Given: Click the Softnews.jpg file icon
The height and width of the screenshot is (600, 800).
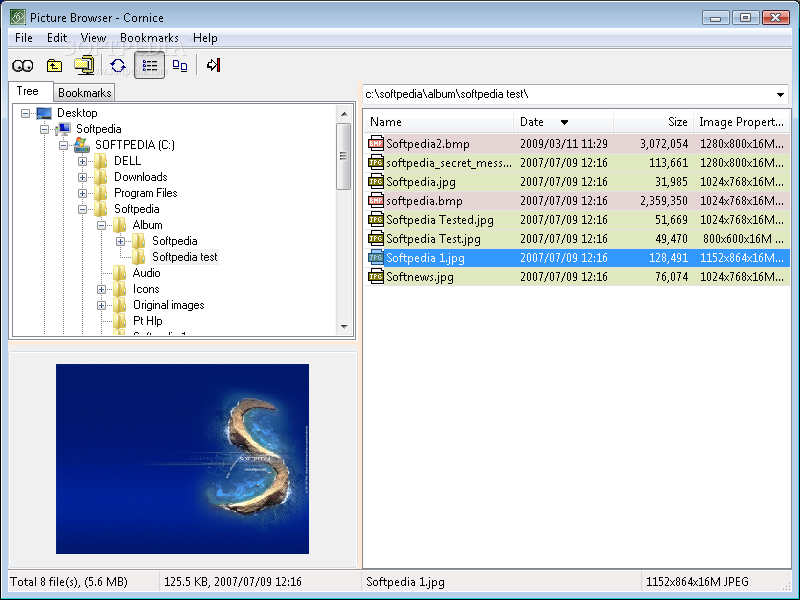Looking at the screenshot, I should (376, 277).
